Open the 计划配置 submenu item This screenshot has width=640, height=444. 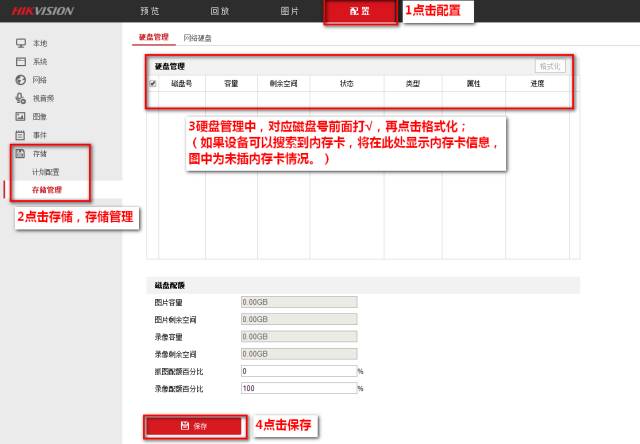[46, 171]
